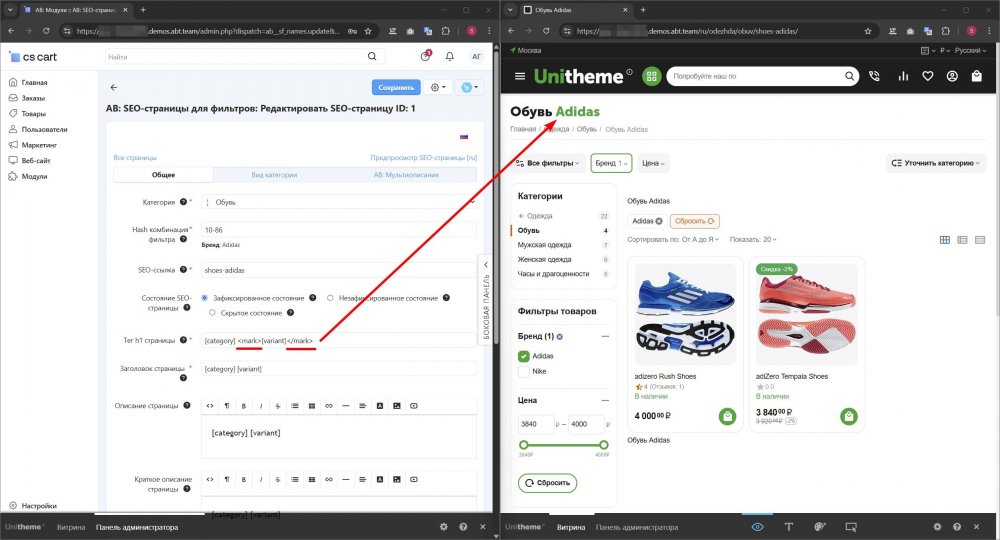Open the storefront shopping cart icon
Screen dimensions: 1000x540
976,76
